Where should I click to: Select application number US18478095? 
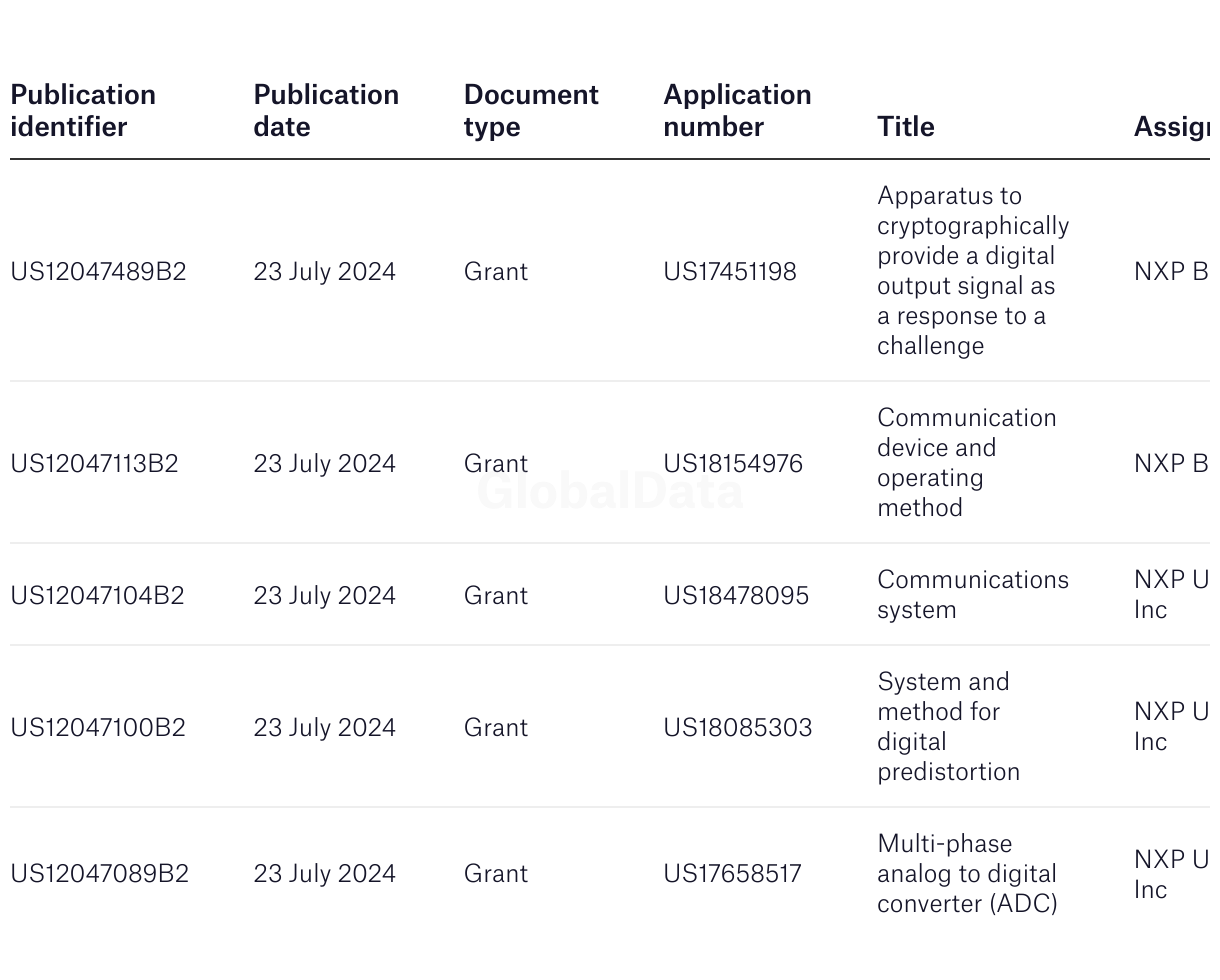[736, 595]
